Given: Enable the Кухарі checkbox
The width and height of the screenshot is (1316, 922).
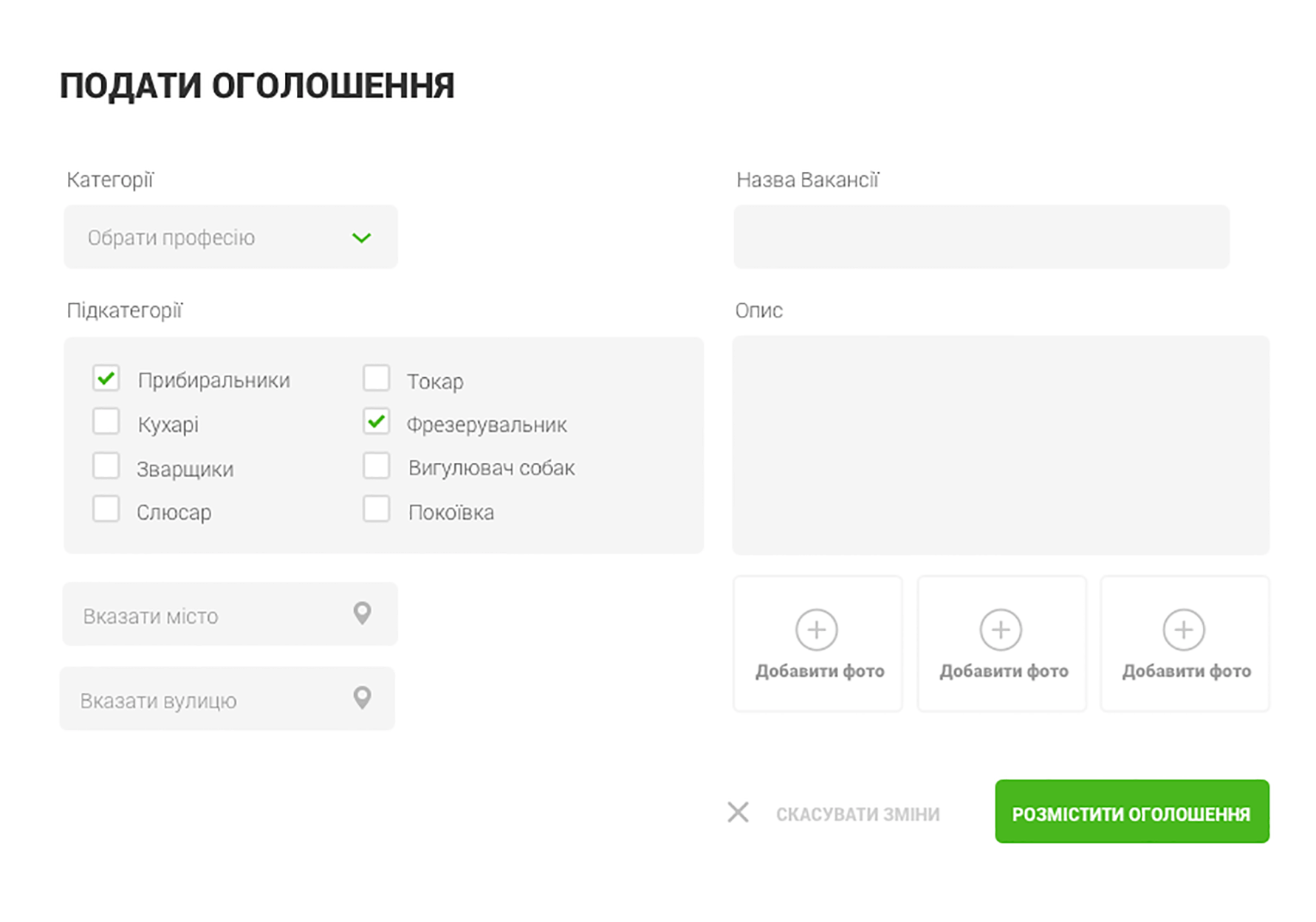Looking at the screenshot, I should [106, 422].
